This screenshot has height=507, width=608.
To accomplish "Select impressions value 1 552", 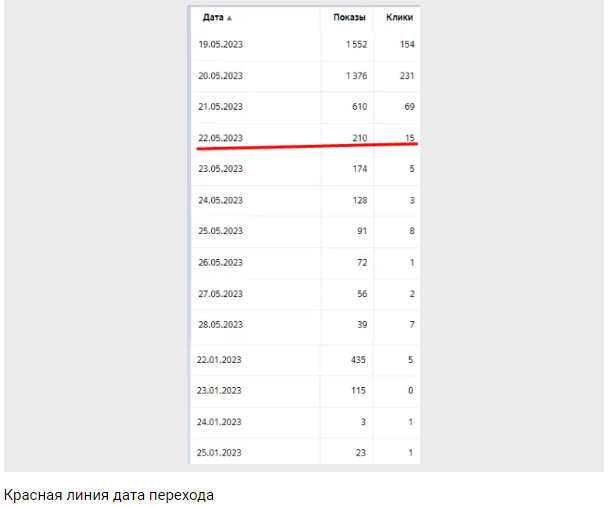I will pos(356,45).
